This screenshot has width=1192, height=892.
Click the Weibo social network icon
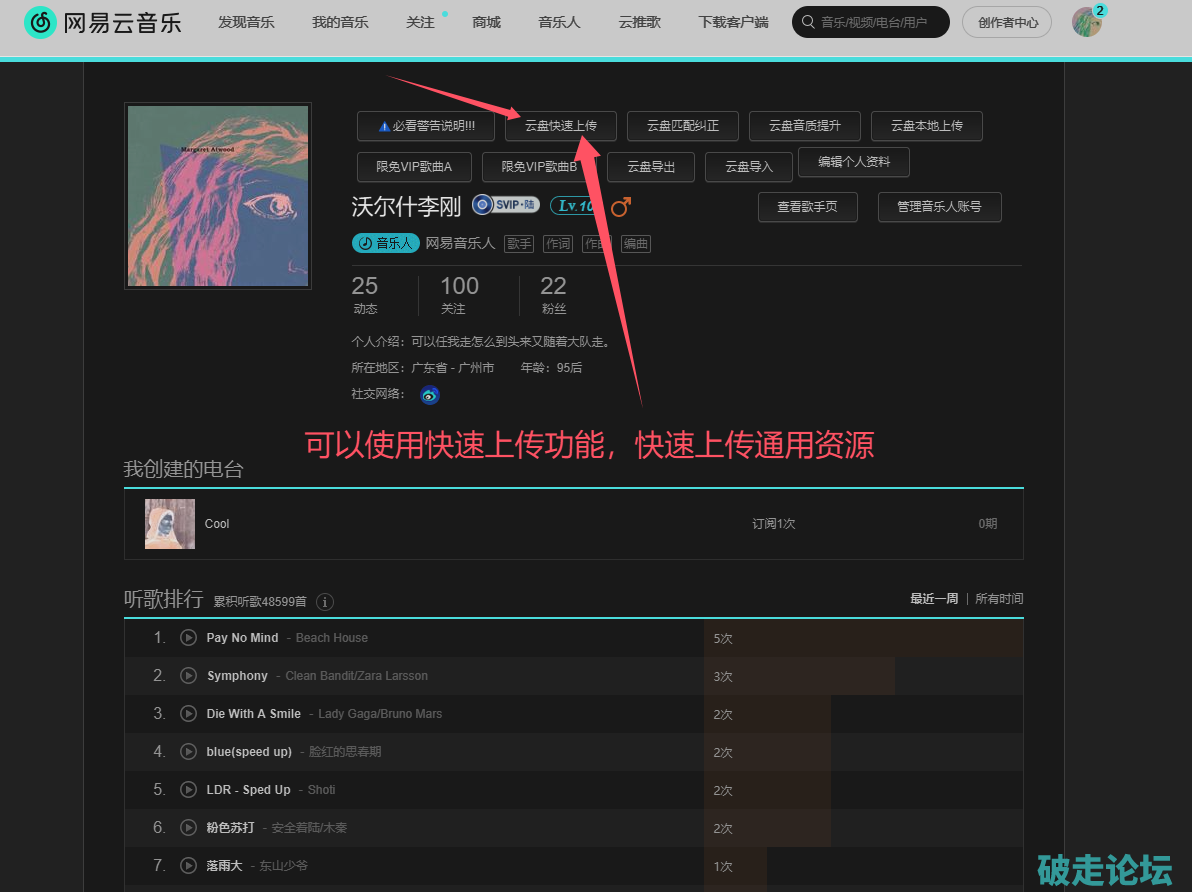[x=430, y=395]
